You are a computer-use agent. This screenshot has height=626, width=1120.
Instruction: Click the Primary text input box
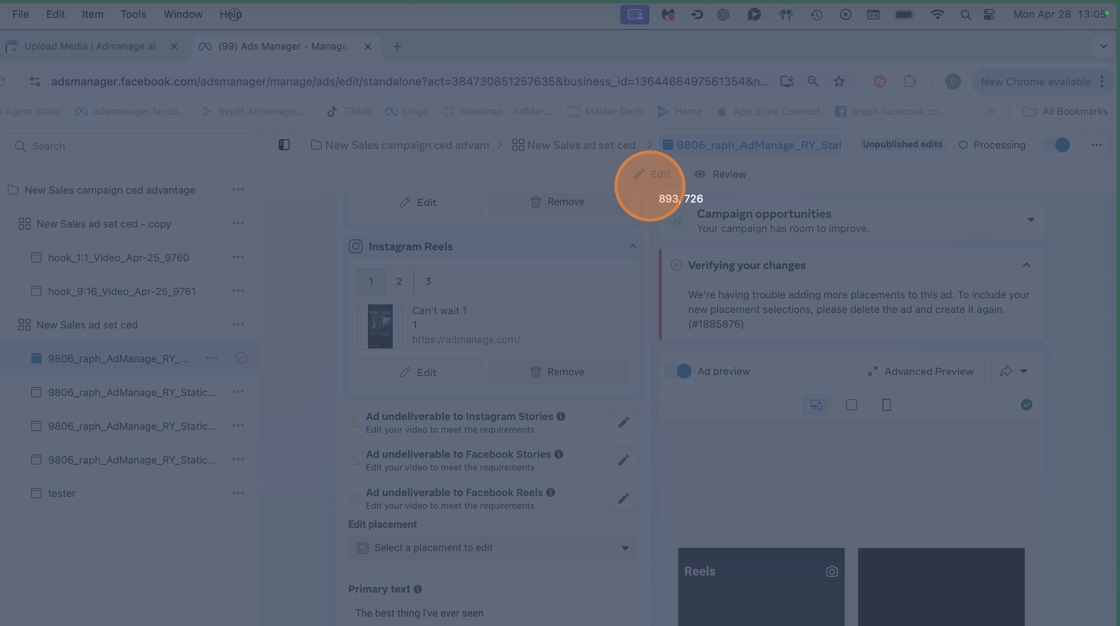pyautogui.click(x=493, y=613)
